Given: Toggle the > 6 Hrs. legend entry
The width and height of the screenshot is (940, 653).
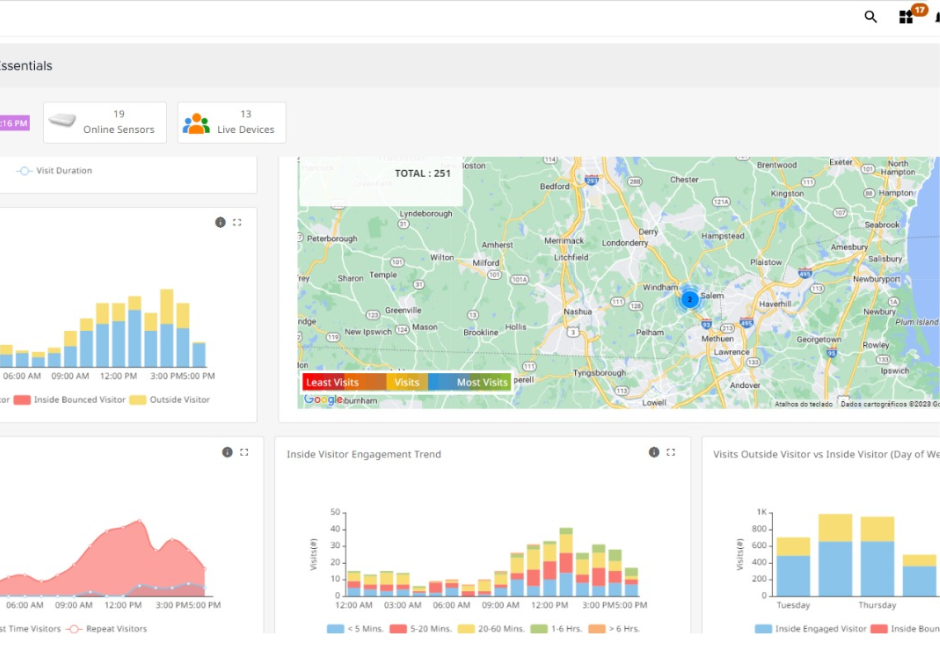Looking at the screenshot, I should click(614, 629).
